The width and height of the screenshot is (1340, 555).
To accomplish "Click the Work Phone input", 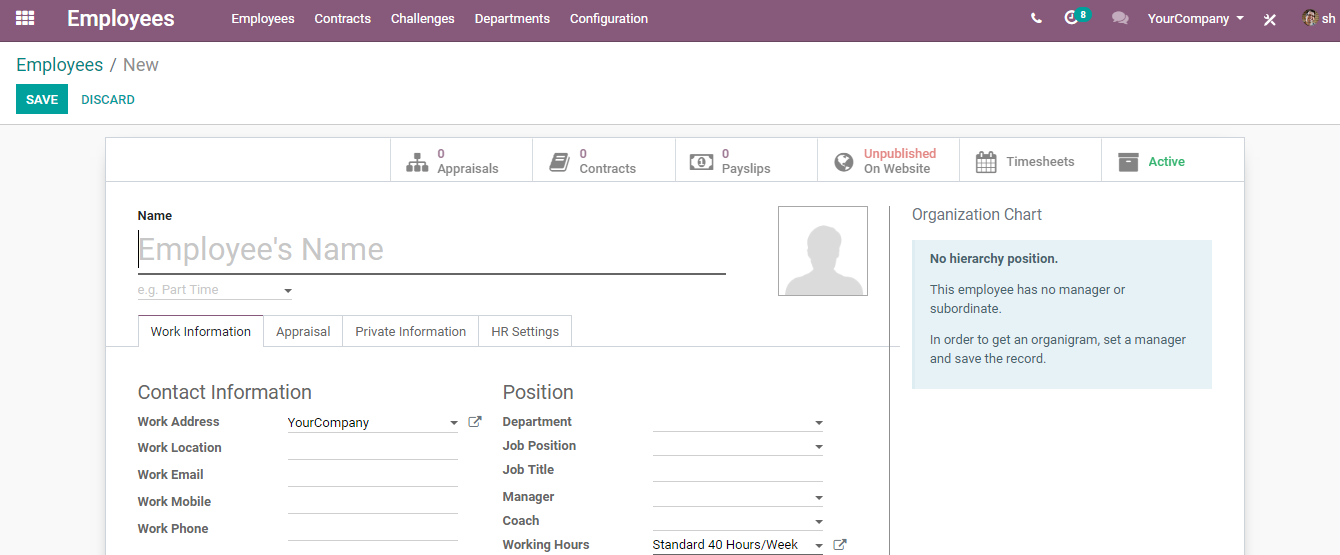I will (x=373, y=529).
